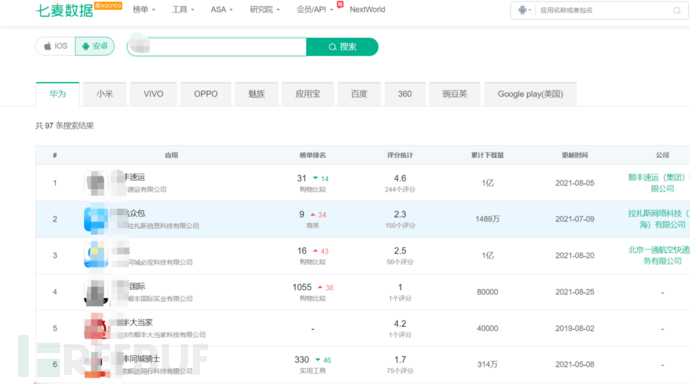Select 安卓 platform toggle
Viewport: 690px width, 384px height.
95,46
